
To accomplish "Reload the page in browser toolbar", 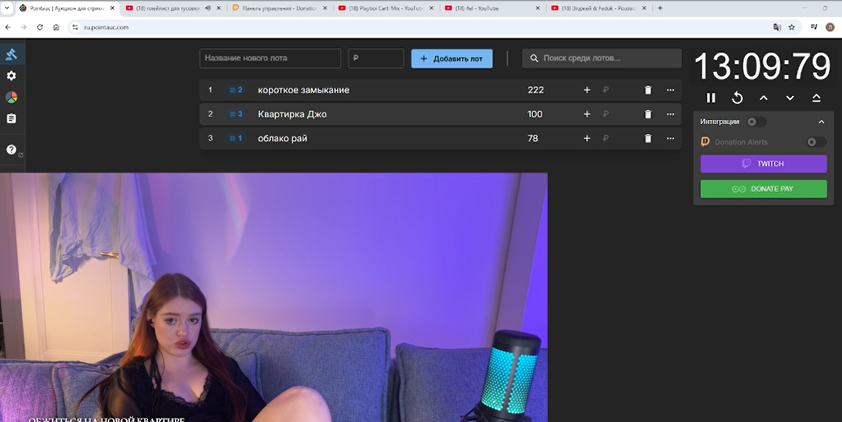I will coord(40,27).
